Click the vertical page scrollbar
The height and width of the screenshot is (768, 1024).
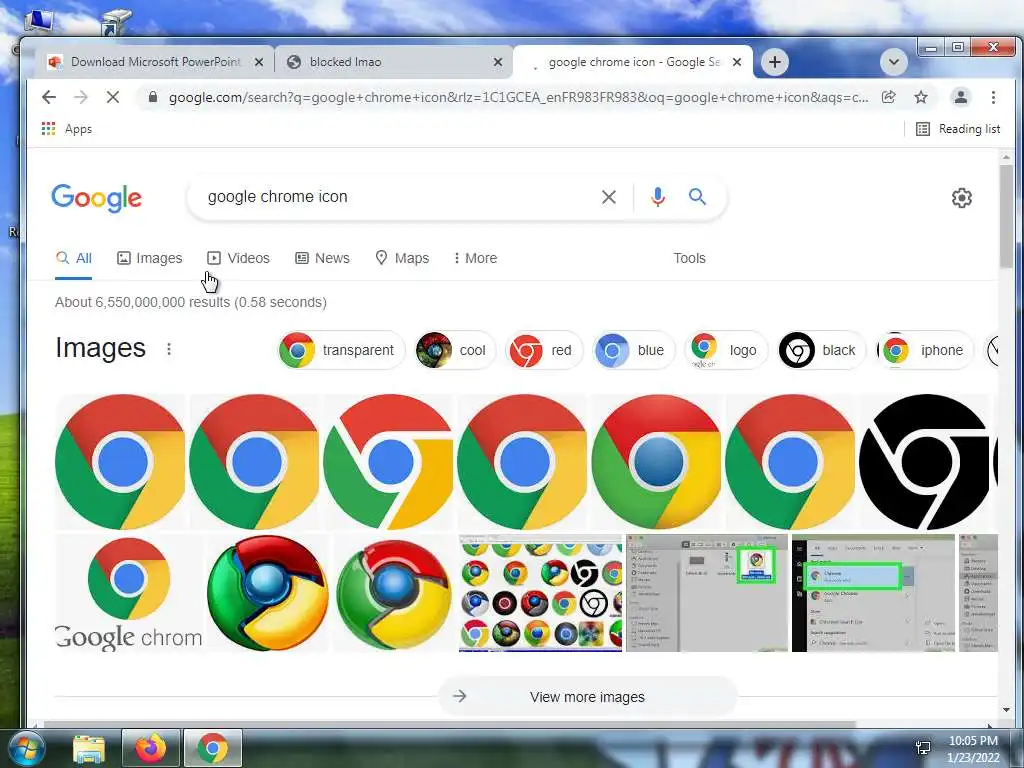click(1006, 216)
